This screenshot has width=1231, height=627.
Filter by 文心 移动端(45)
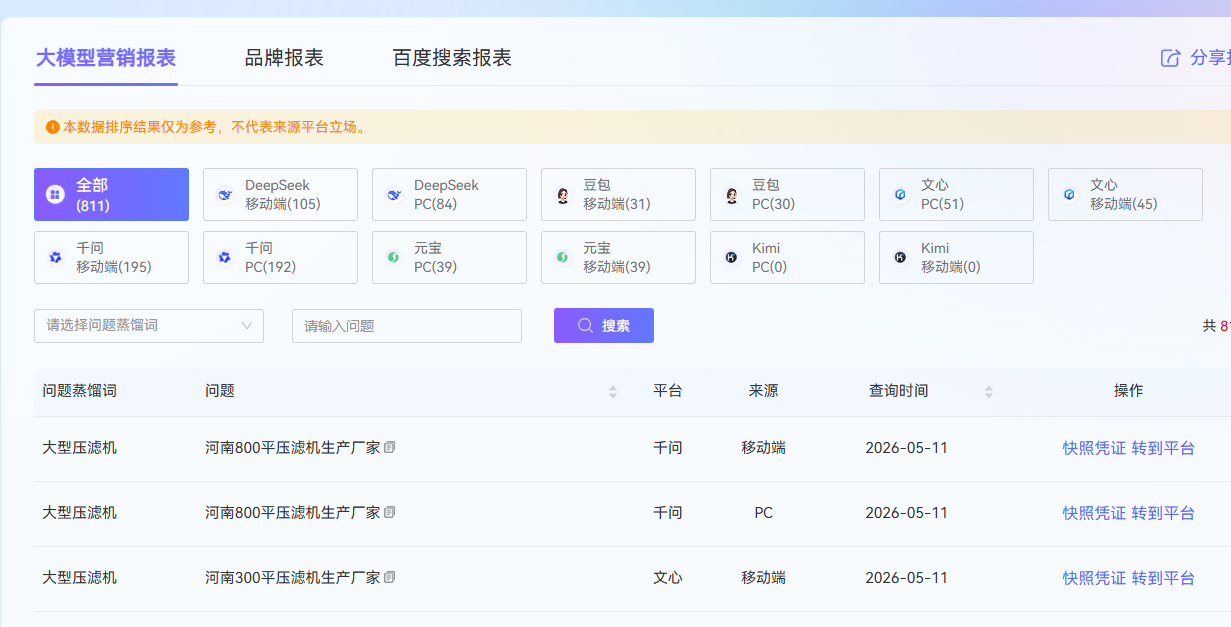(1125, 194)
